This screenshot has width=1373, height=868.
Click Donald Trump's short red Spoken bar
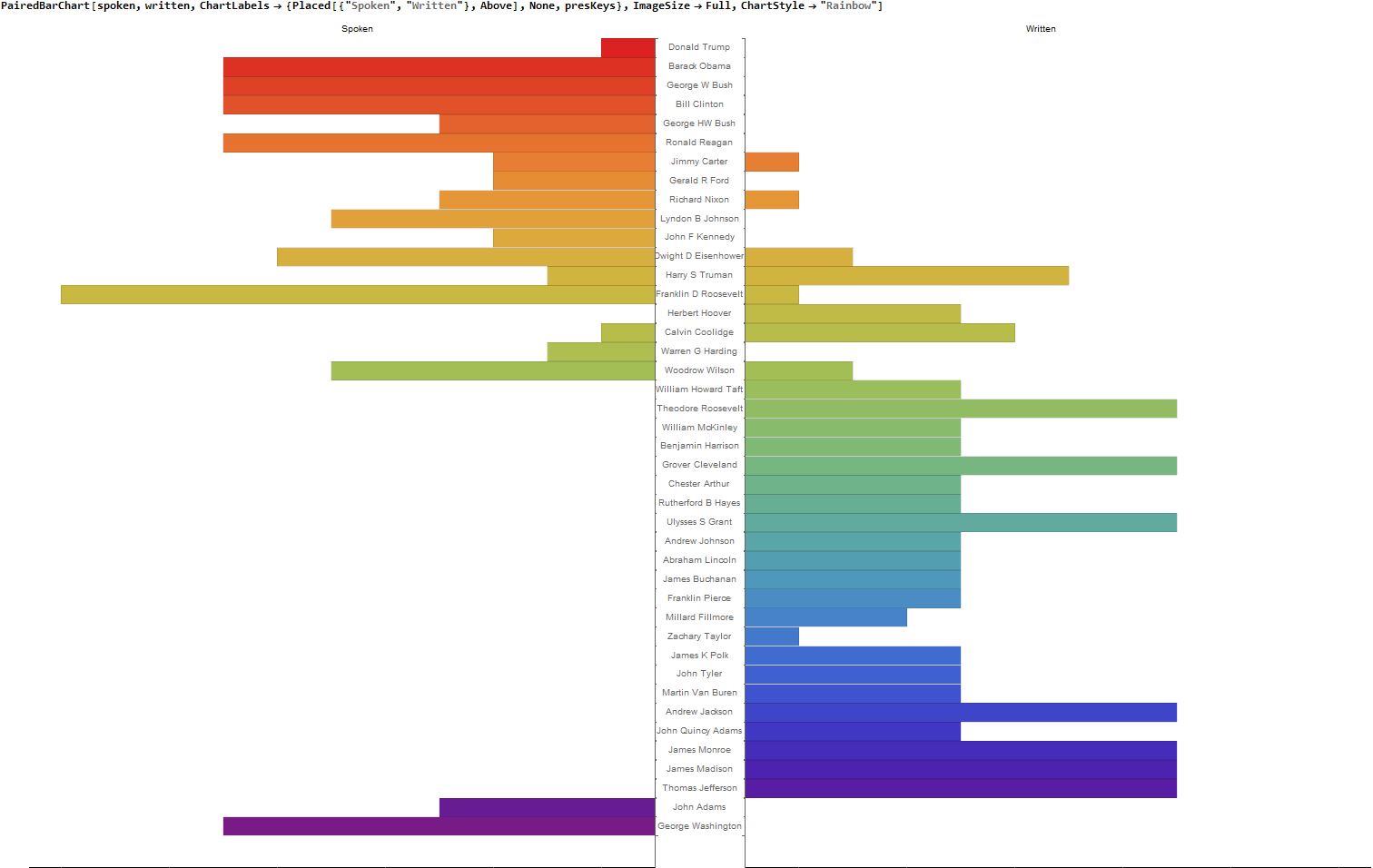(628, 47)
